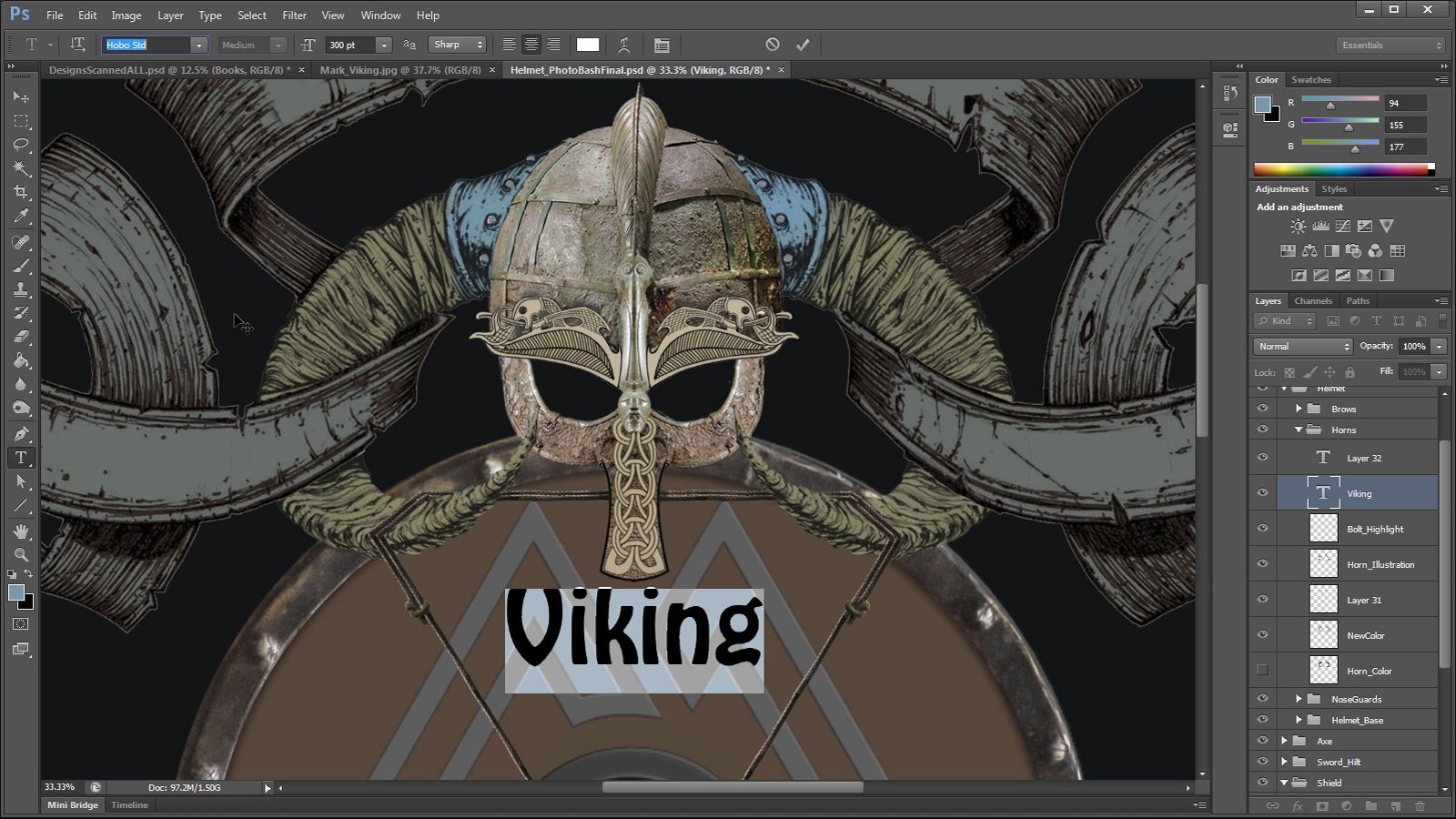The image size is (1456, 819).
Task: Click the font size input field
Action: (x=350, y=45)
